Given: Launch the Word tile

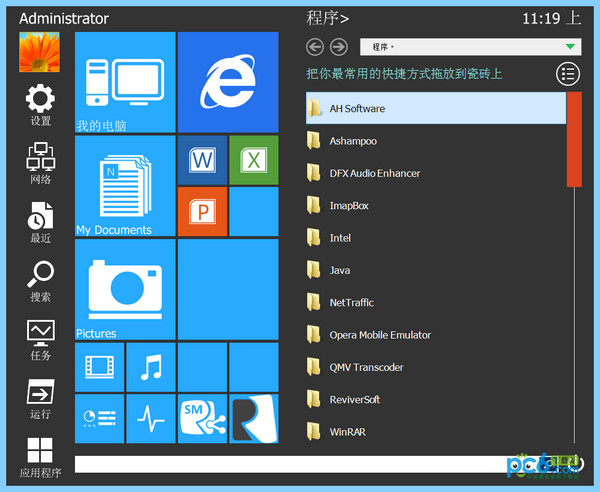Looking at the screenshot, I should pos(202,160).
